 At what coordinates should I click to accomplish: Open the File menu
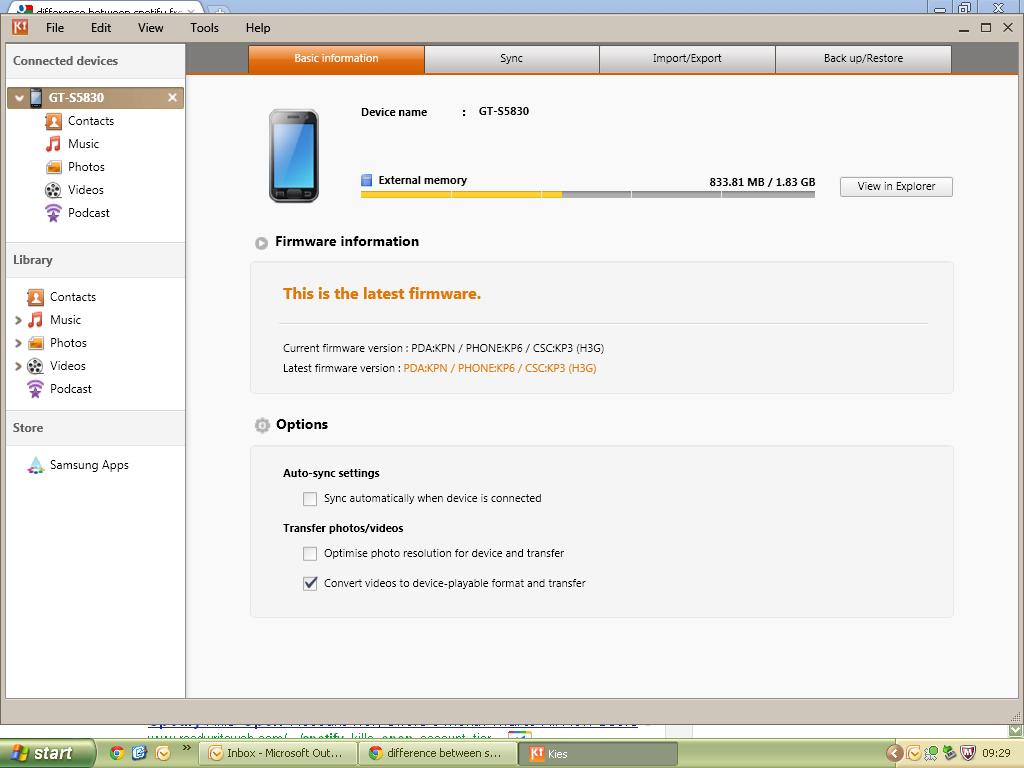pos(55,28)
